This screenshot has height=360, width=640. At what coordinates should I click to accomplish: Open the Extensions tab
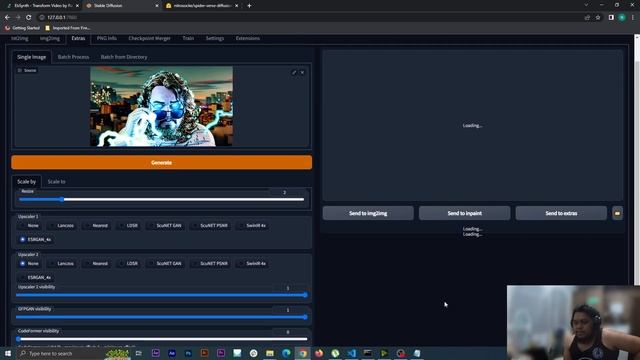(x=248, y=38)
